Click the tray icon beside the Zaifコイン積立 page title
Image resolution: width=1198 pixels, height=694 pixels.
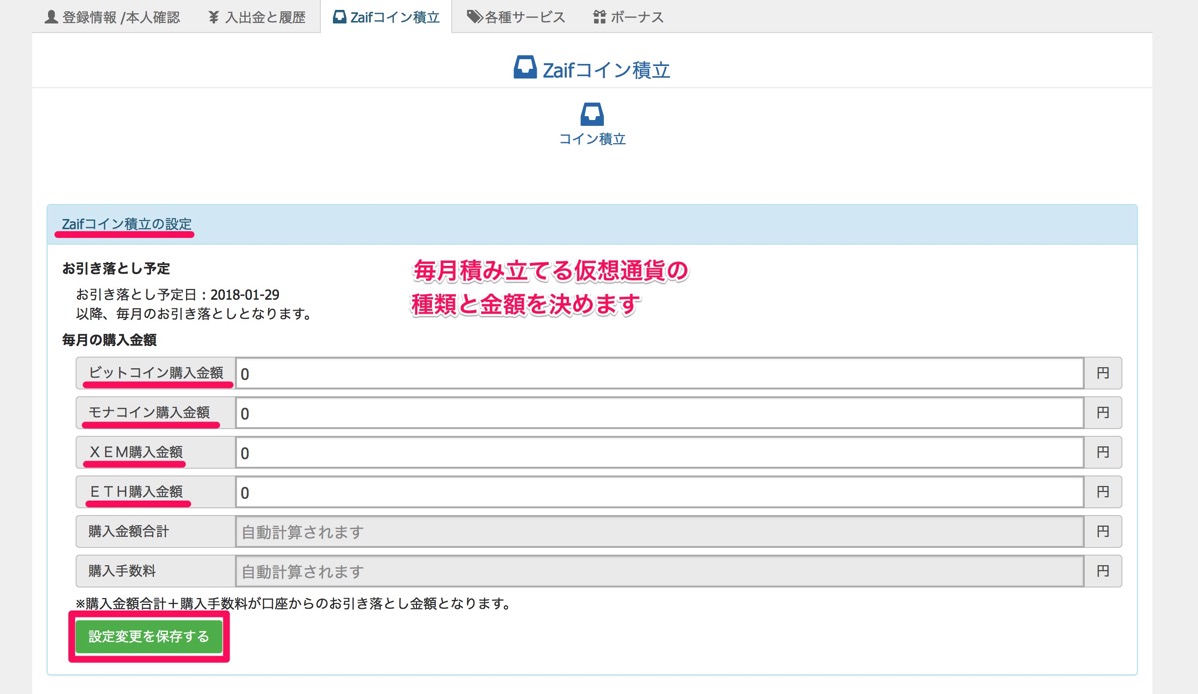524,67
